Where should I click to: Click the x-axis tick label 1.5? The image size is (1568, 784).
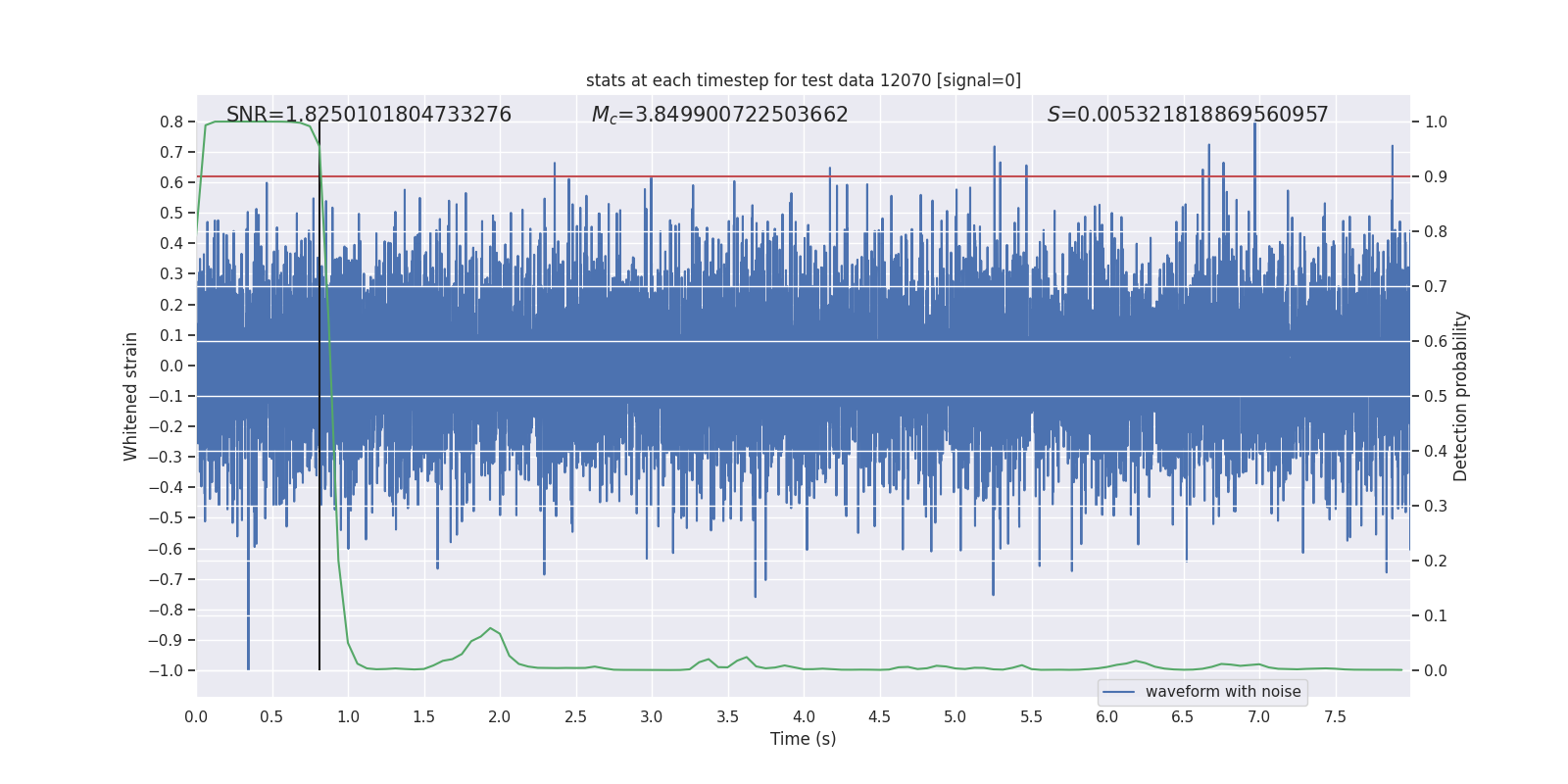(423, 716)
